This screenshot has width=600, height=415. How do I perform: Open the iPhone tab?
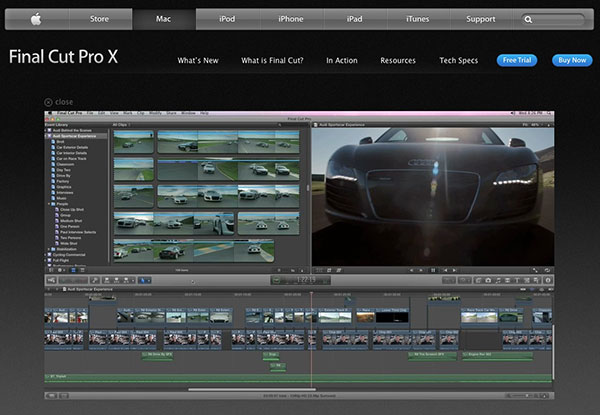pos(291,19)
